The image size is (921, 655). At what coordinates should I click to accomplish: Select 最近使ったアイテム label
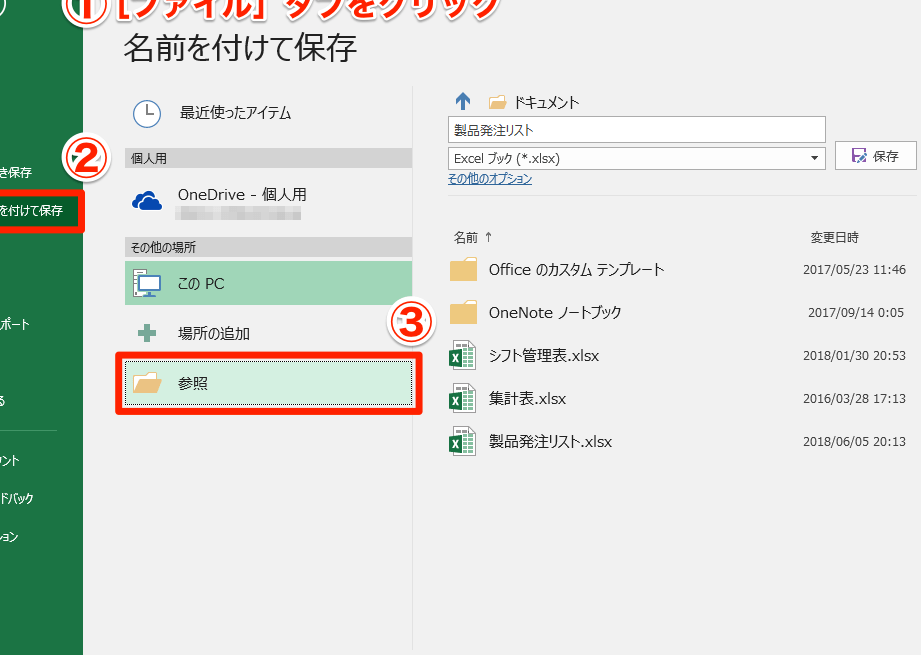235,113
